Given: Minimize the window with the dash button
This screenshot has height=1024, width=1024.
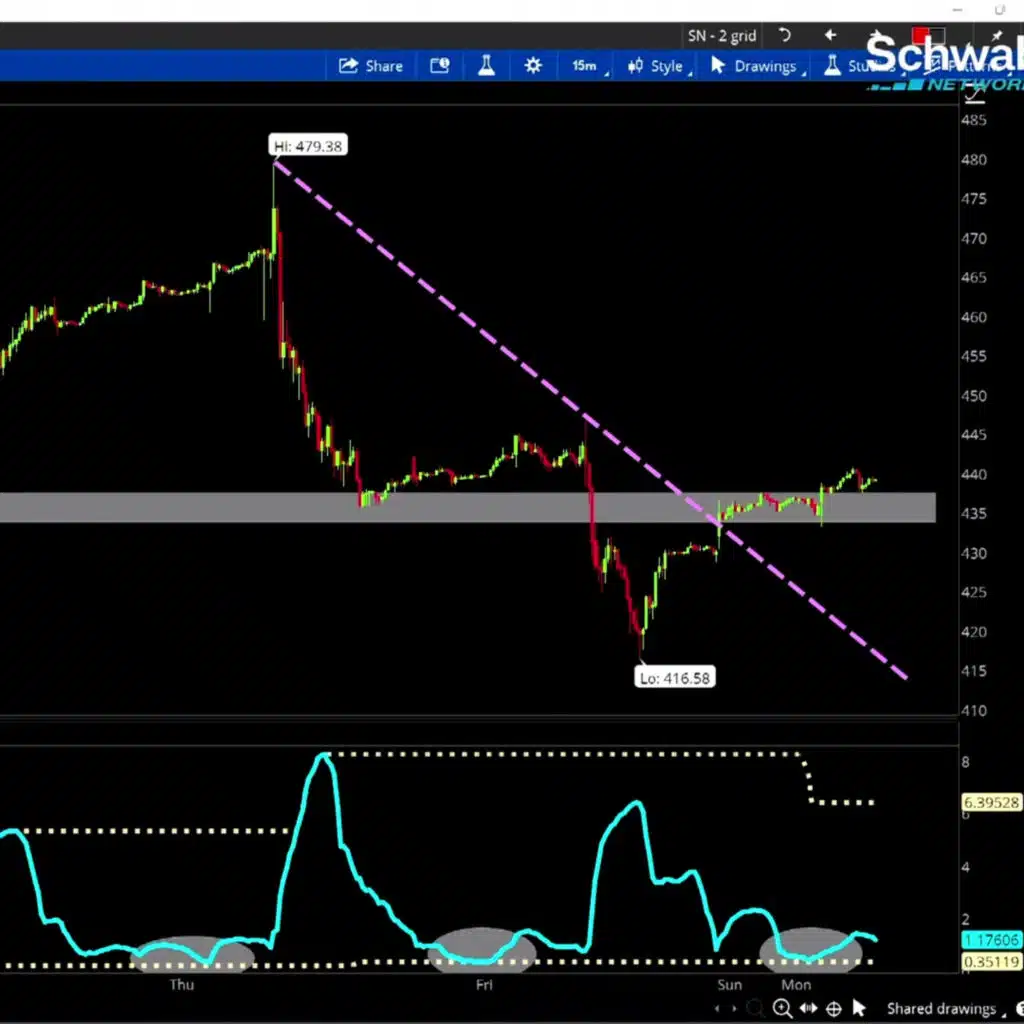Looking at the screenshot, I should pos(957,10).
